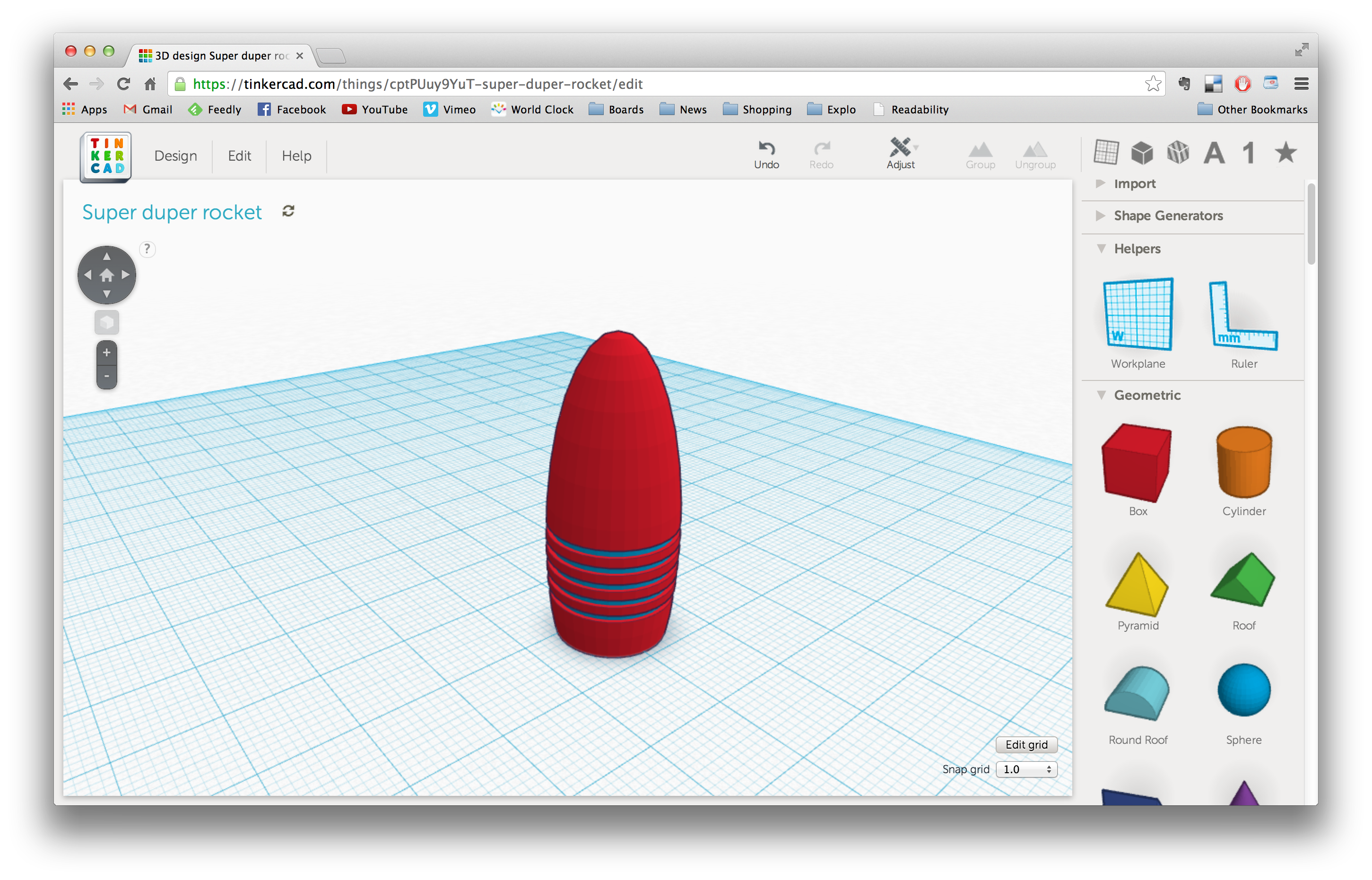Image resolution: width=1372 pixels, height=880 pixels.
Task: Rotate view right with right arrow
Action: tap(126, 275)
